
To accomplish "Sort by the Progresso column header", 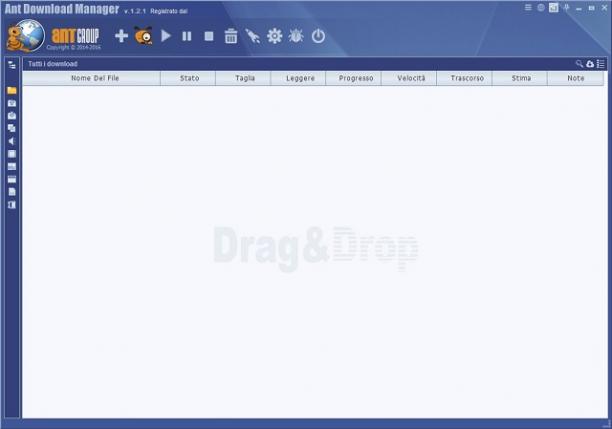I will 354,78.
